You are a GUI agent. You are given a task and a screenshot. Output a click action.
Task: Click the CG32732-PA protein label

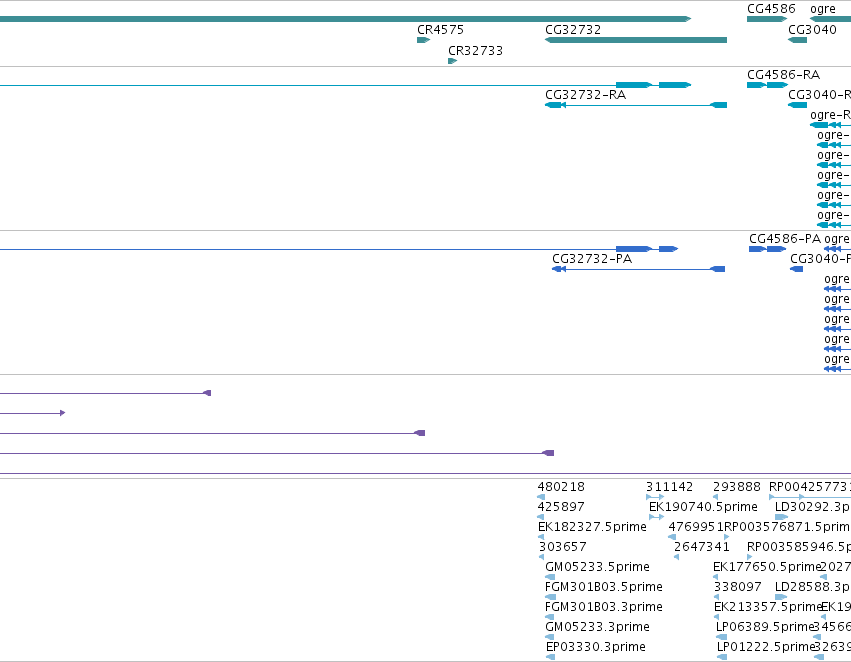(592, 259)
